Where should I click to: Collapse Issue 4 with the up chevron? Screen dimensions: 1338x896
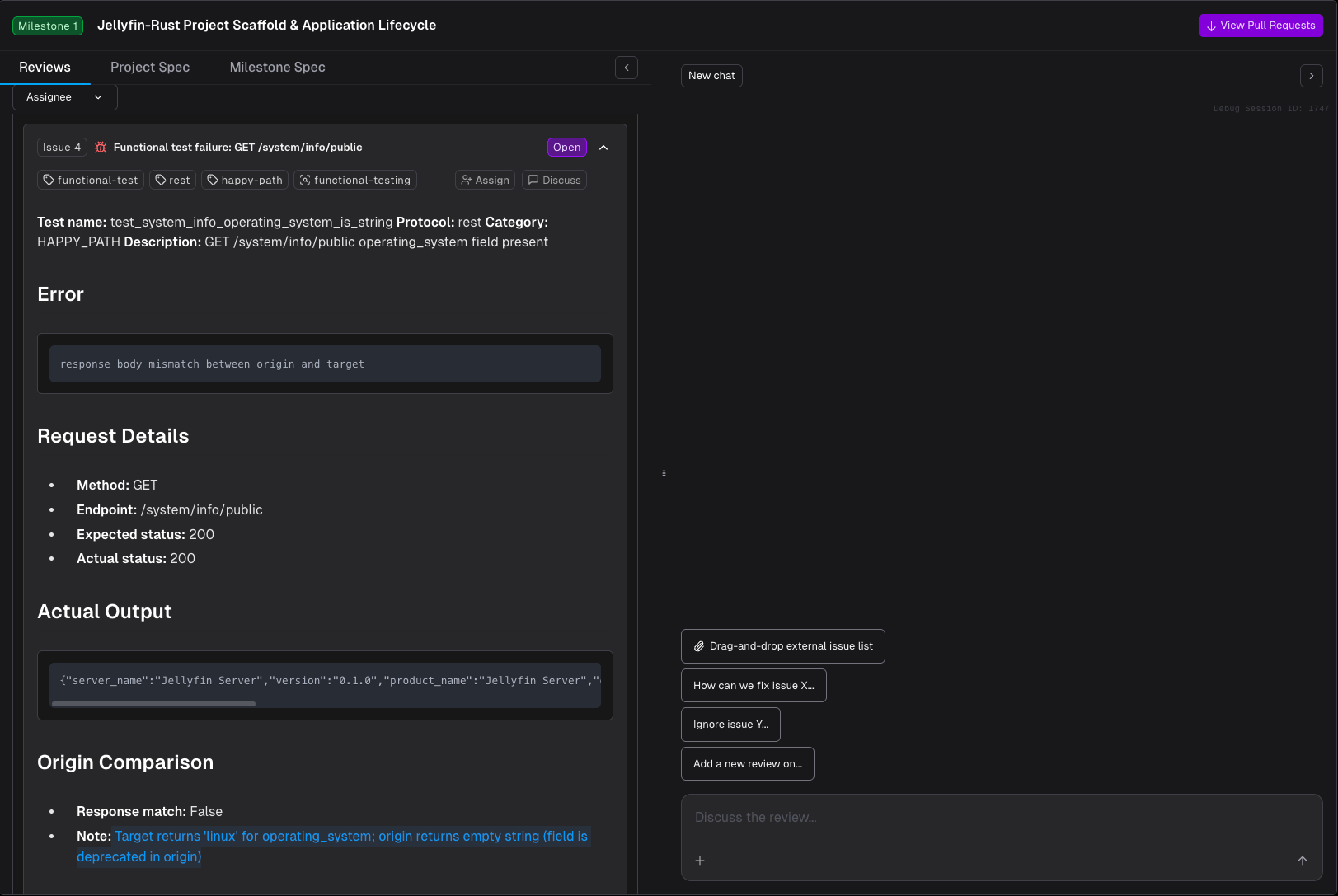point(603,148)
